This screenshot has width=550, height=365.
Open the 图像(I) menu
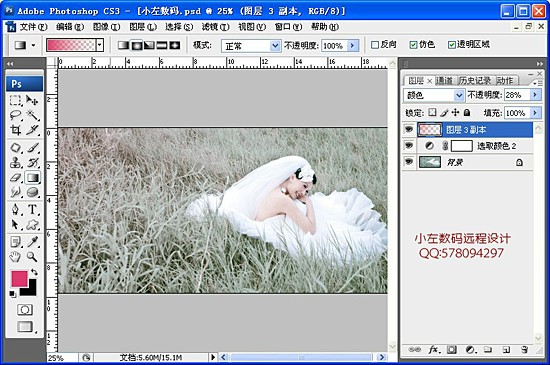[x=107, y=27]
